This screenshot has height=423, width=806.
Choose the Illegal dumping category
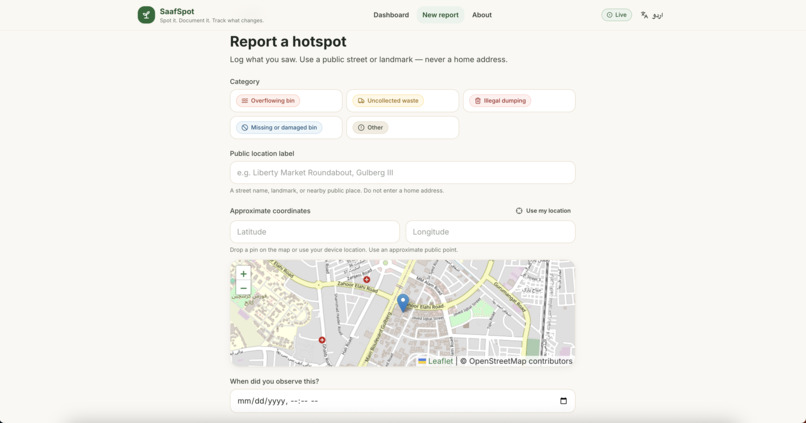pos(519,101)
